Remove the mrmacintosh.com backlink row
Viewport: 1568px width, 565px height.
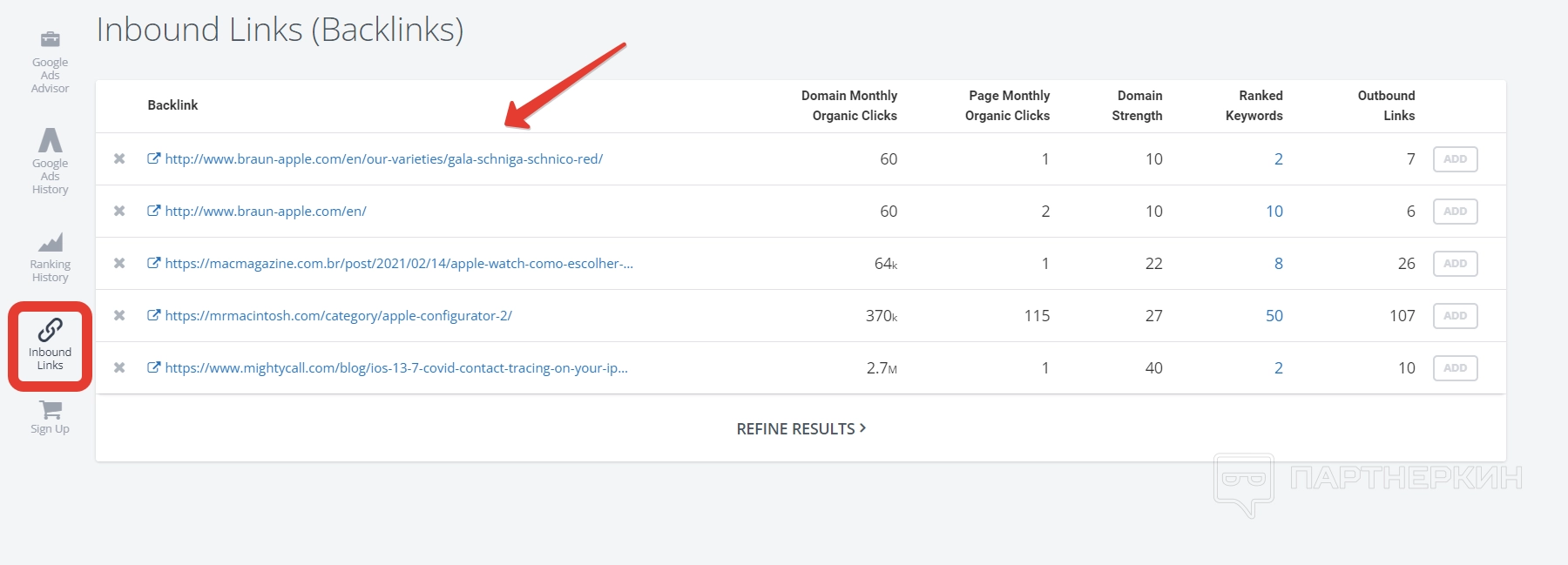click(119, 315)
